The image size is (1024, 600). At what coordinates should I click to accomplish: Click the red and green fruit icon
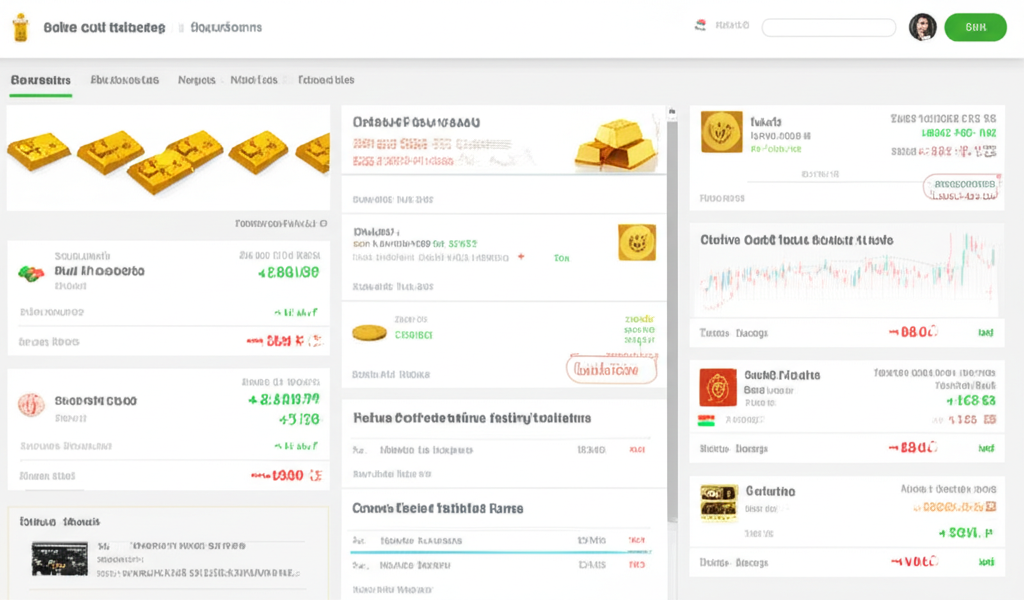(31, 272)
